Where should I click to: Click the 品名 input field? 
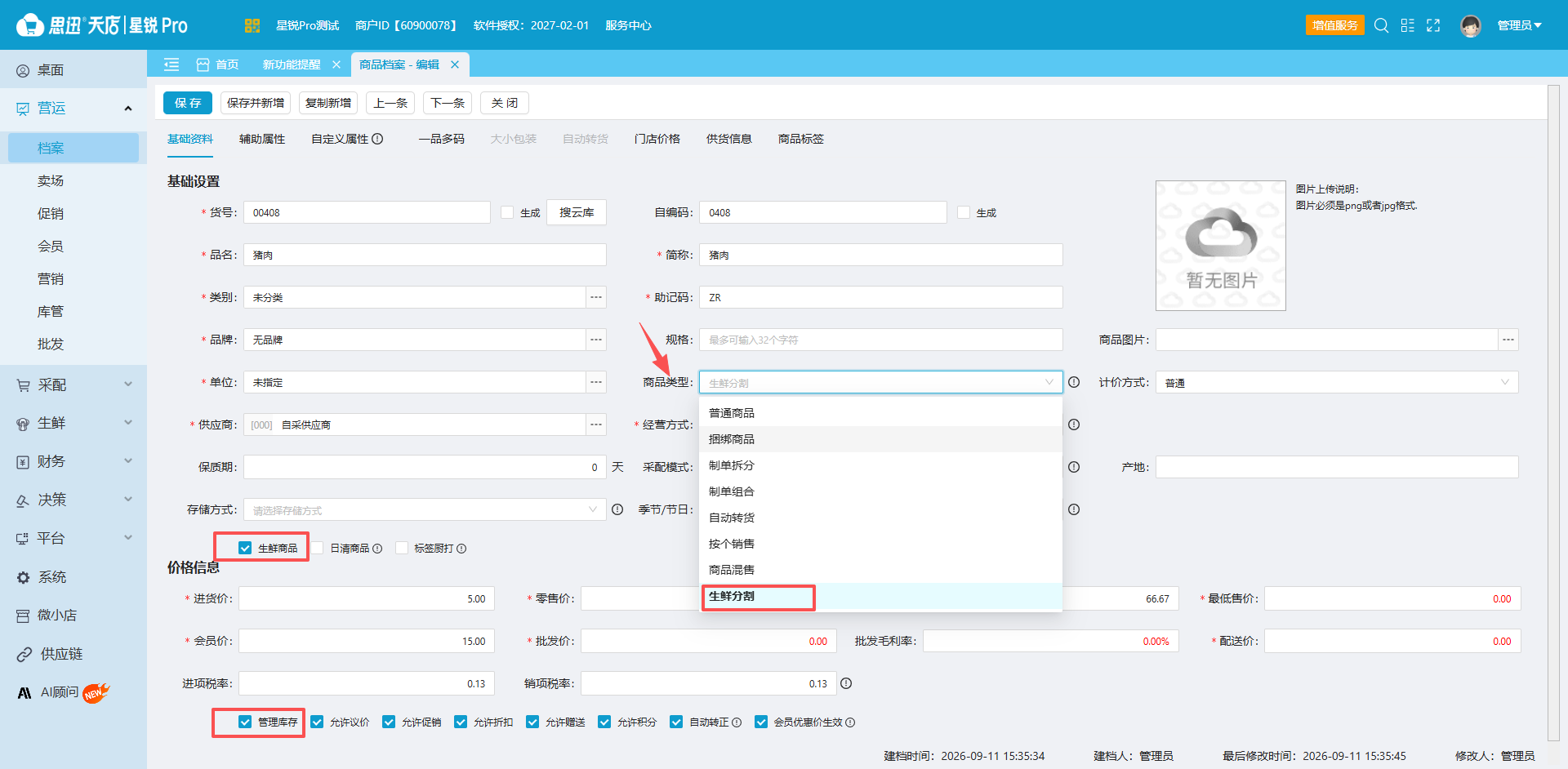click(425, 255)
